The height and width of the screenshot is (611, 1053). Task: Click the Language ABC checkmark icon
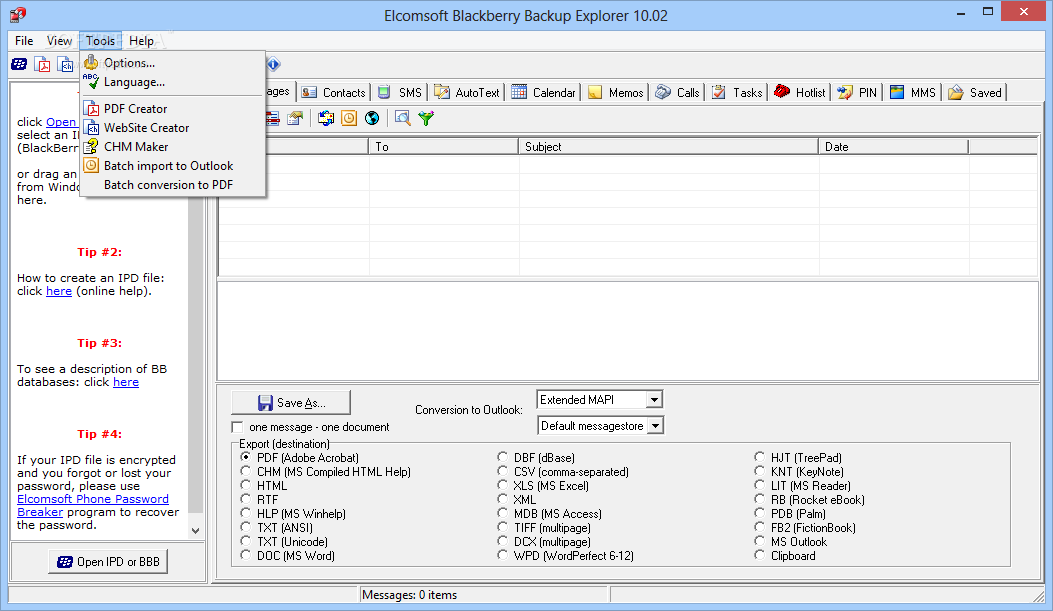tap(91, 81)
